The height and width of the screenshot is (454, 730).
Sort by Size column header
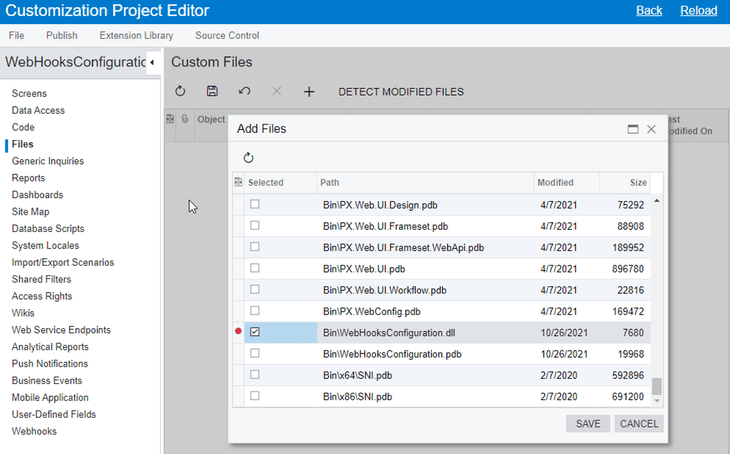(625, 183)
